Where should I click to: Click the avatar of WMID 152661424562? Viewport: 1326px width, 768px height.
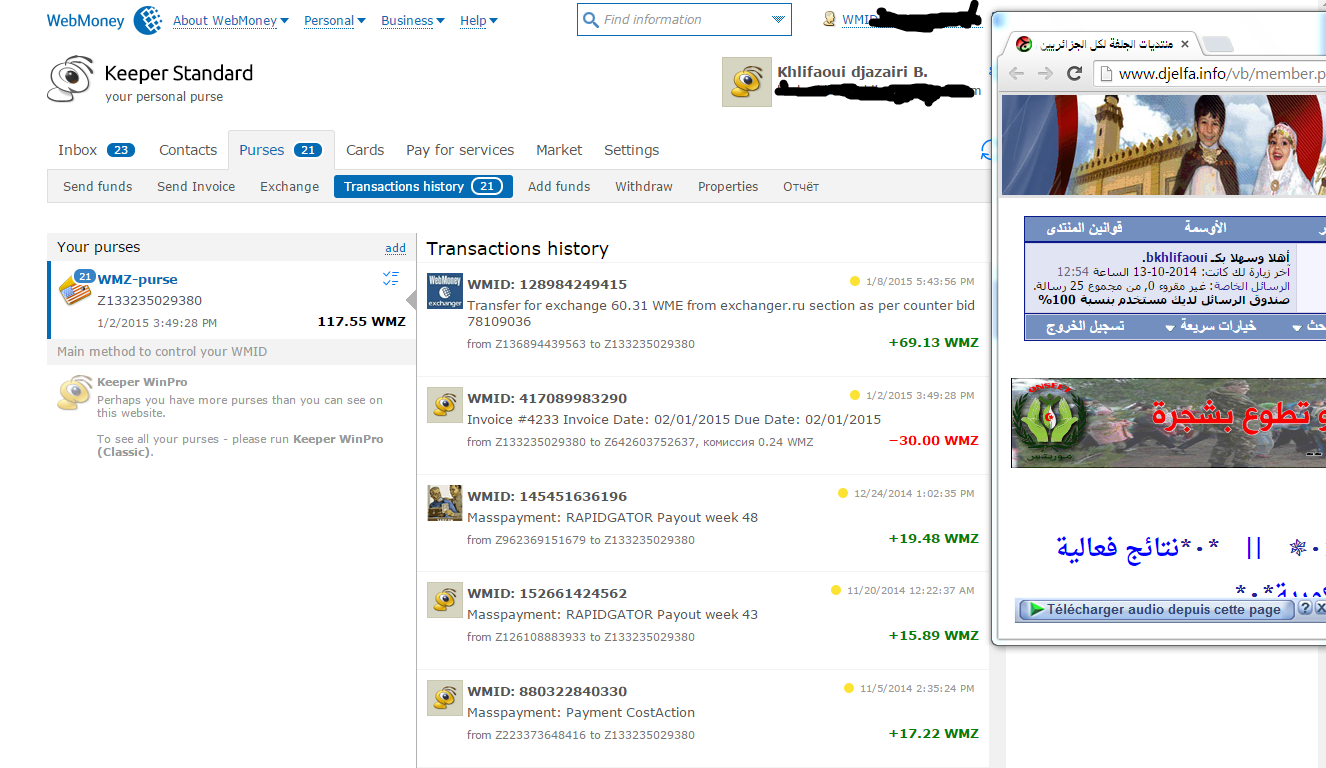(x=445, y=600)
